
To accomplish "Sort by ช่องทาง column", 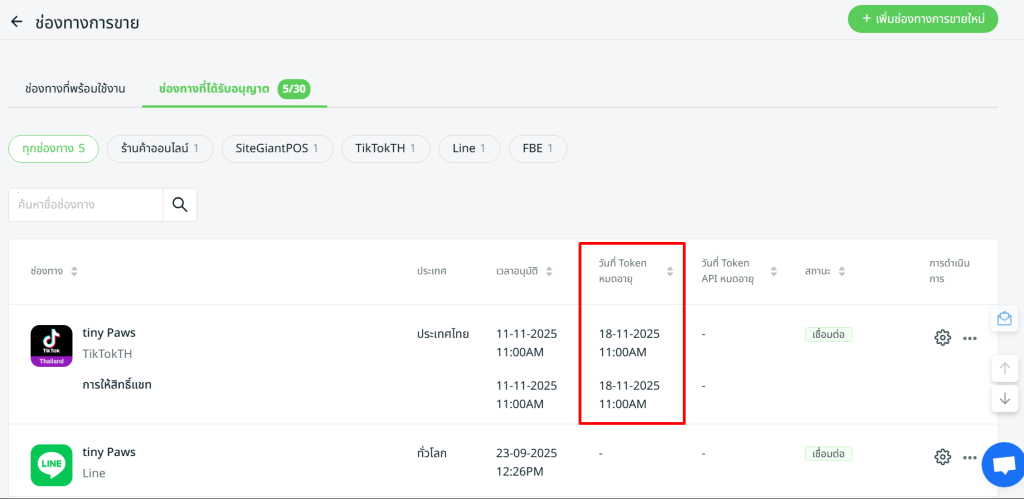I will [74, 271].
